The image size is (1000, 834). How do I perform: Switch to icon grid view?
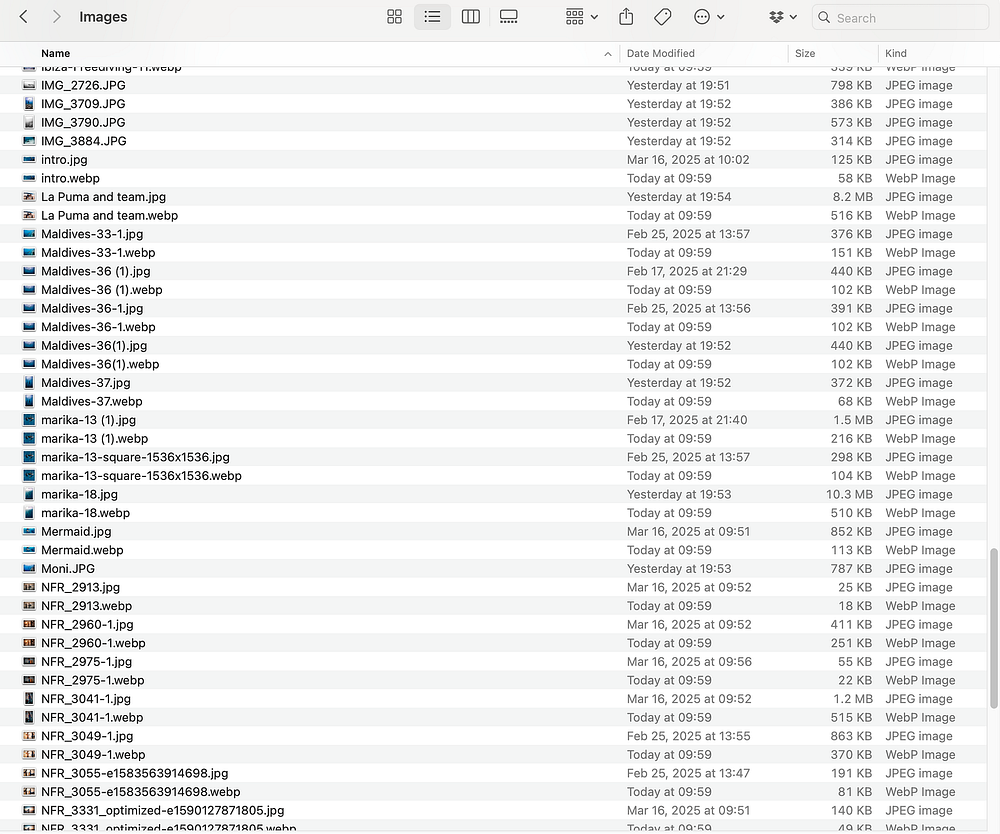395,17
